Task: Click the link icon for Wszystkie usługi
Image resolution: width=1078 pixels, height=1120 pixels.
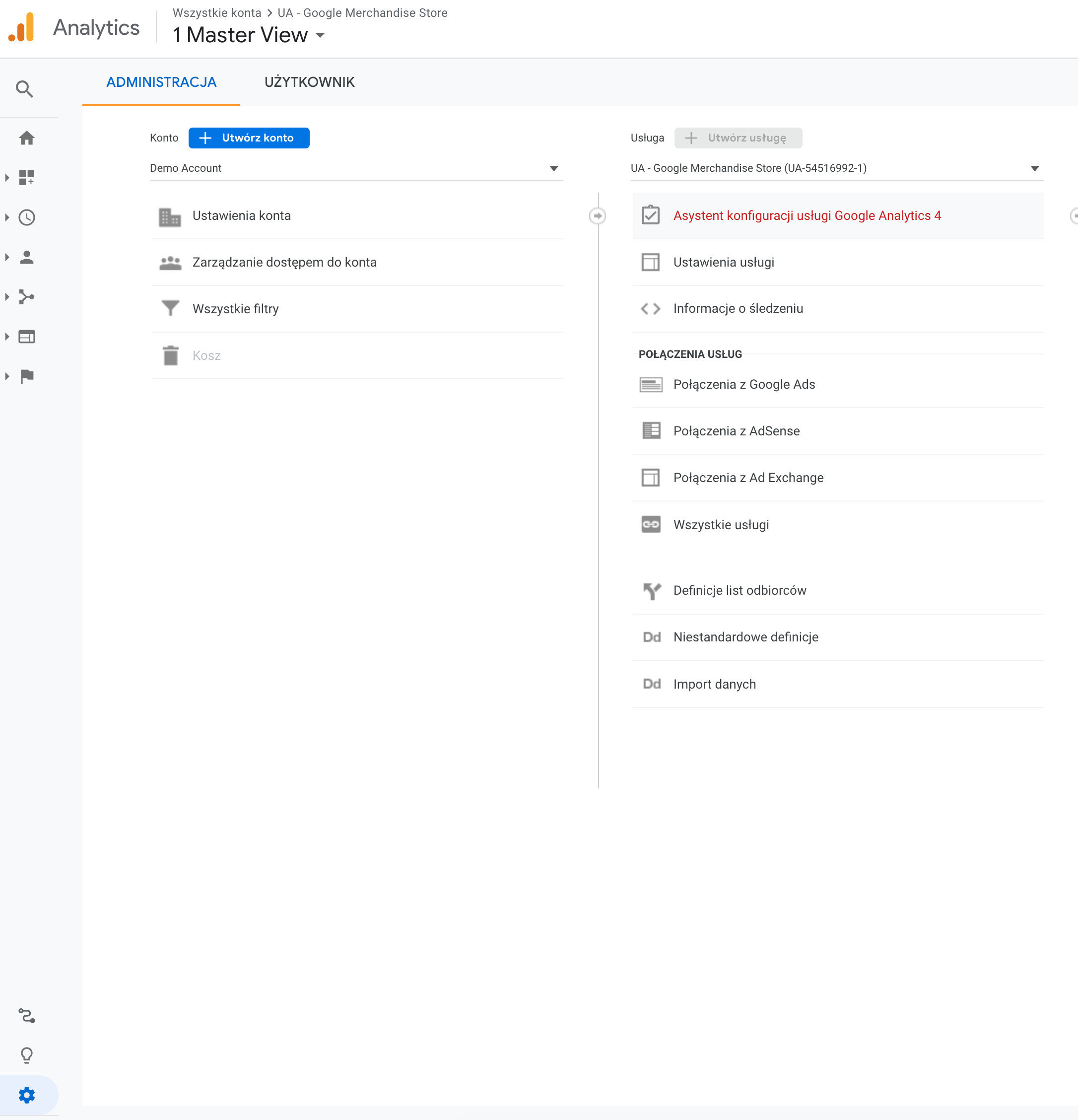Action: tap(651, 524)
